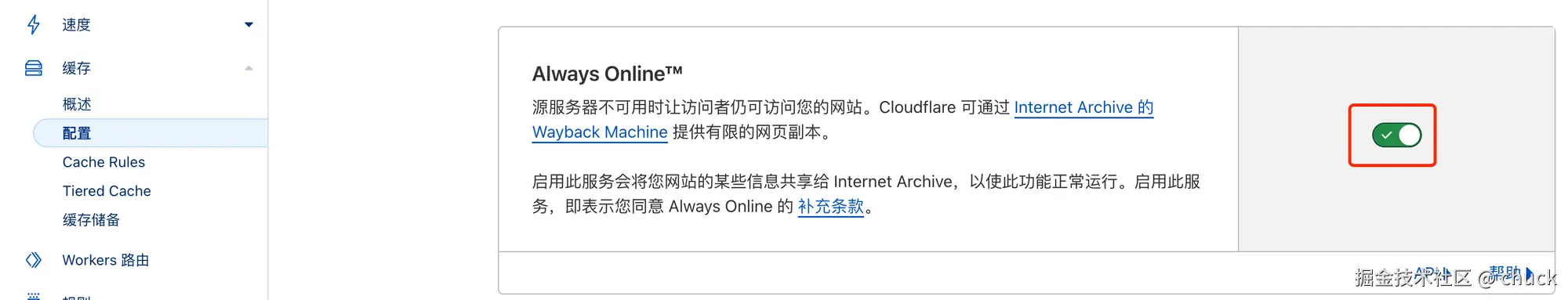Collapse the 缓存 section arrow
This screenshot has width=1568, height=300.
coord(249,68)
